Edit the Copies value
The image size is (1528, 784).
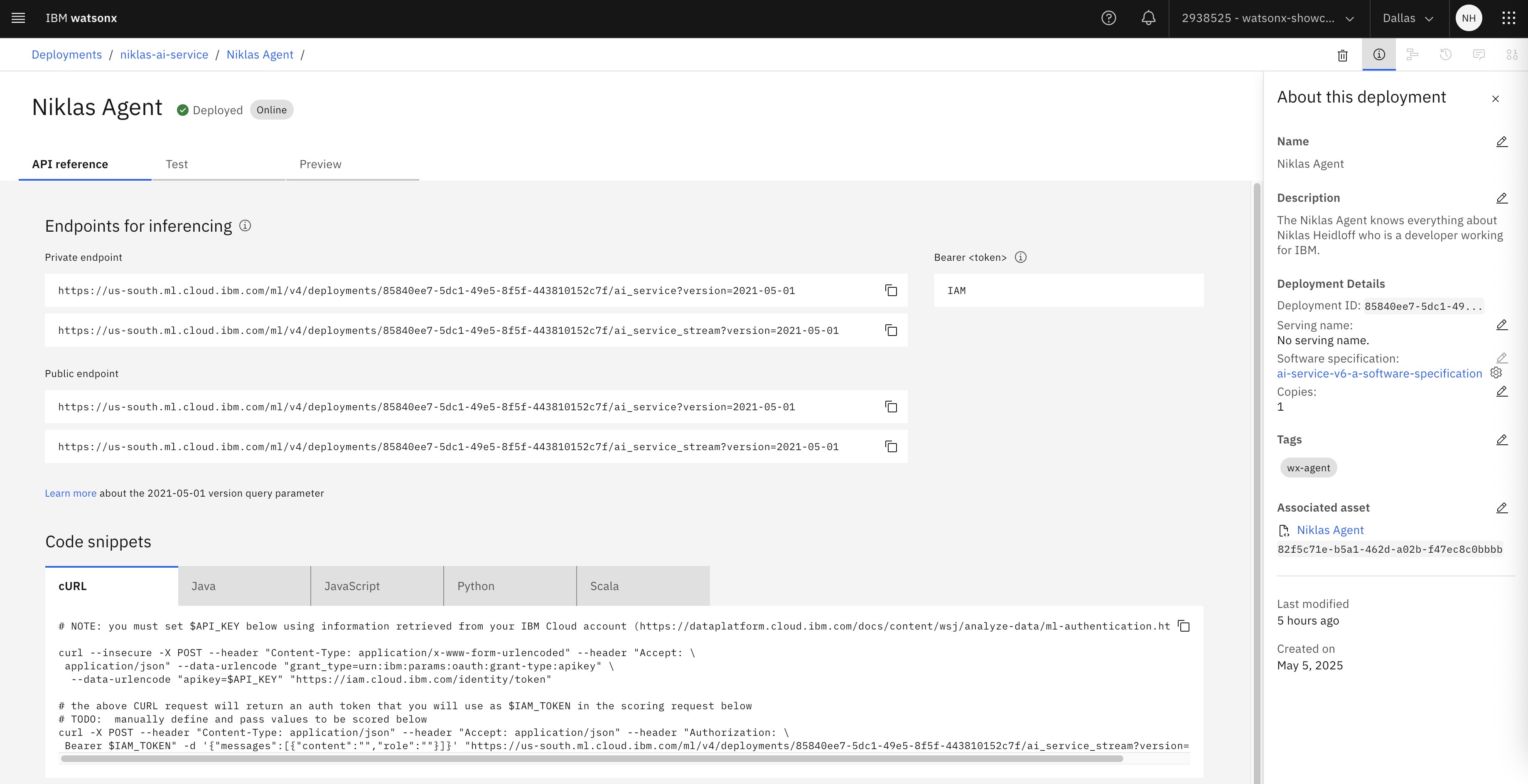(1501, 392)
